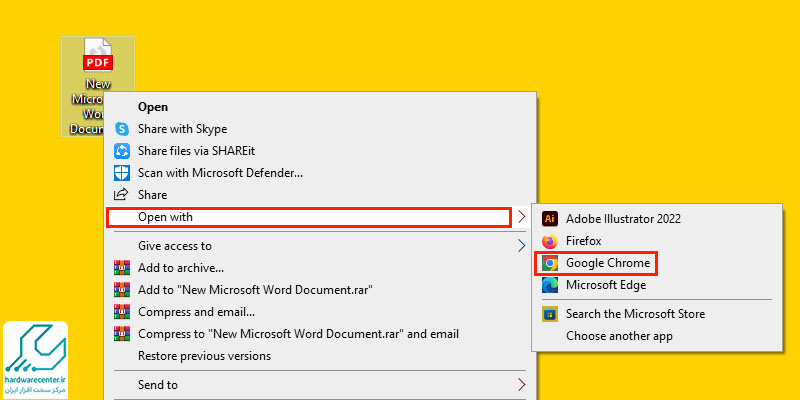Click the Share menu entry
This screenshot has width=800, height=400.
320,195
